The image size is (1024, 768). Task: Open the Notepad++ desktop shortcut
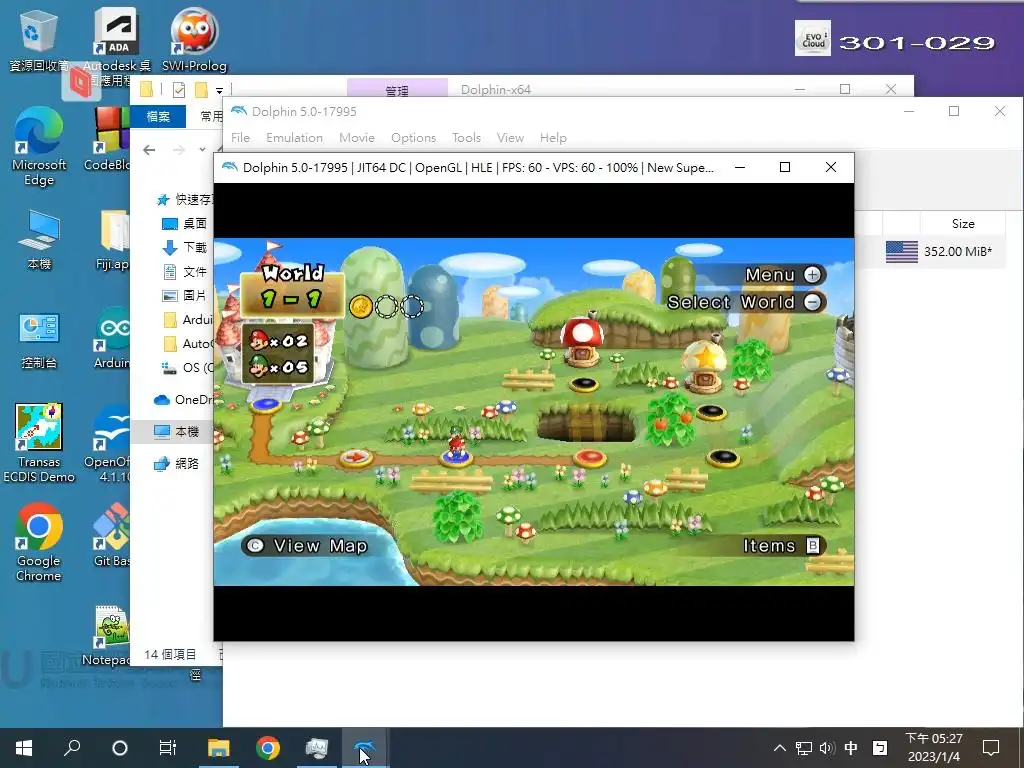pos(108,636)
